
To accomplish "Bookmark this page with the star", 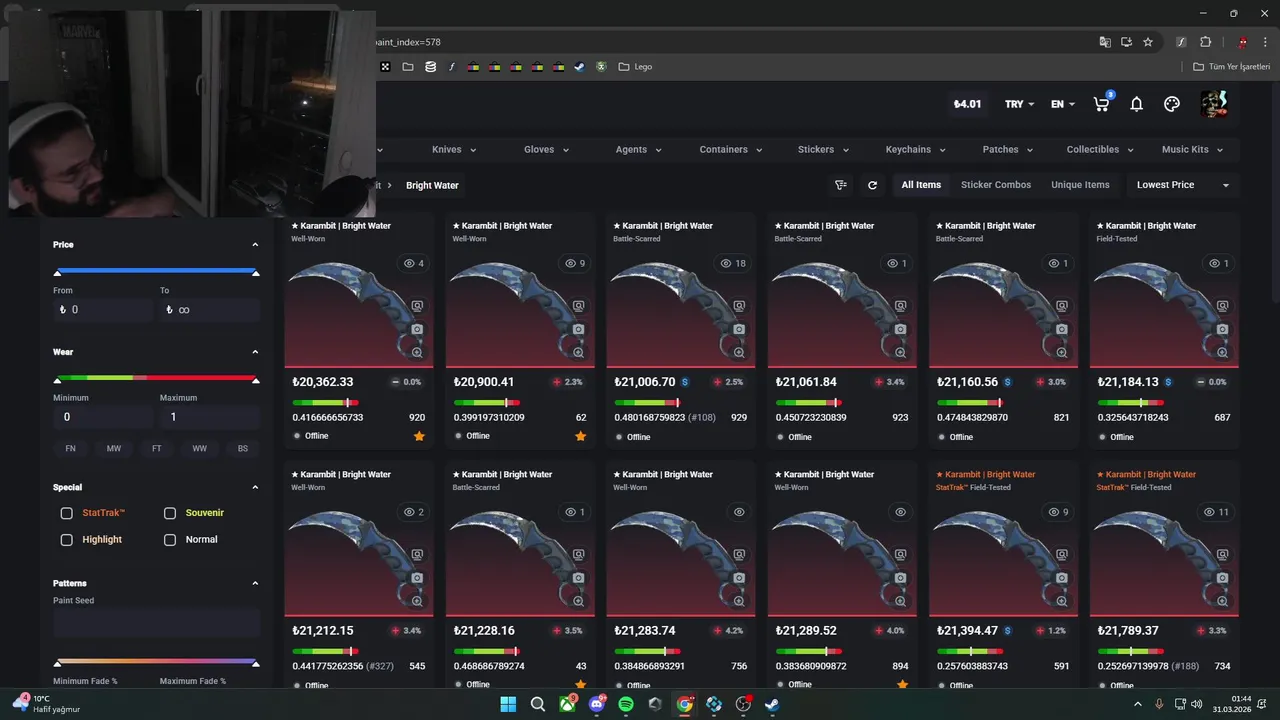I will point(1148,42).
